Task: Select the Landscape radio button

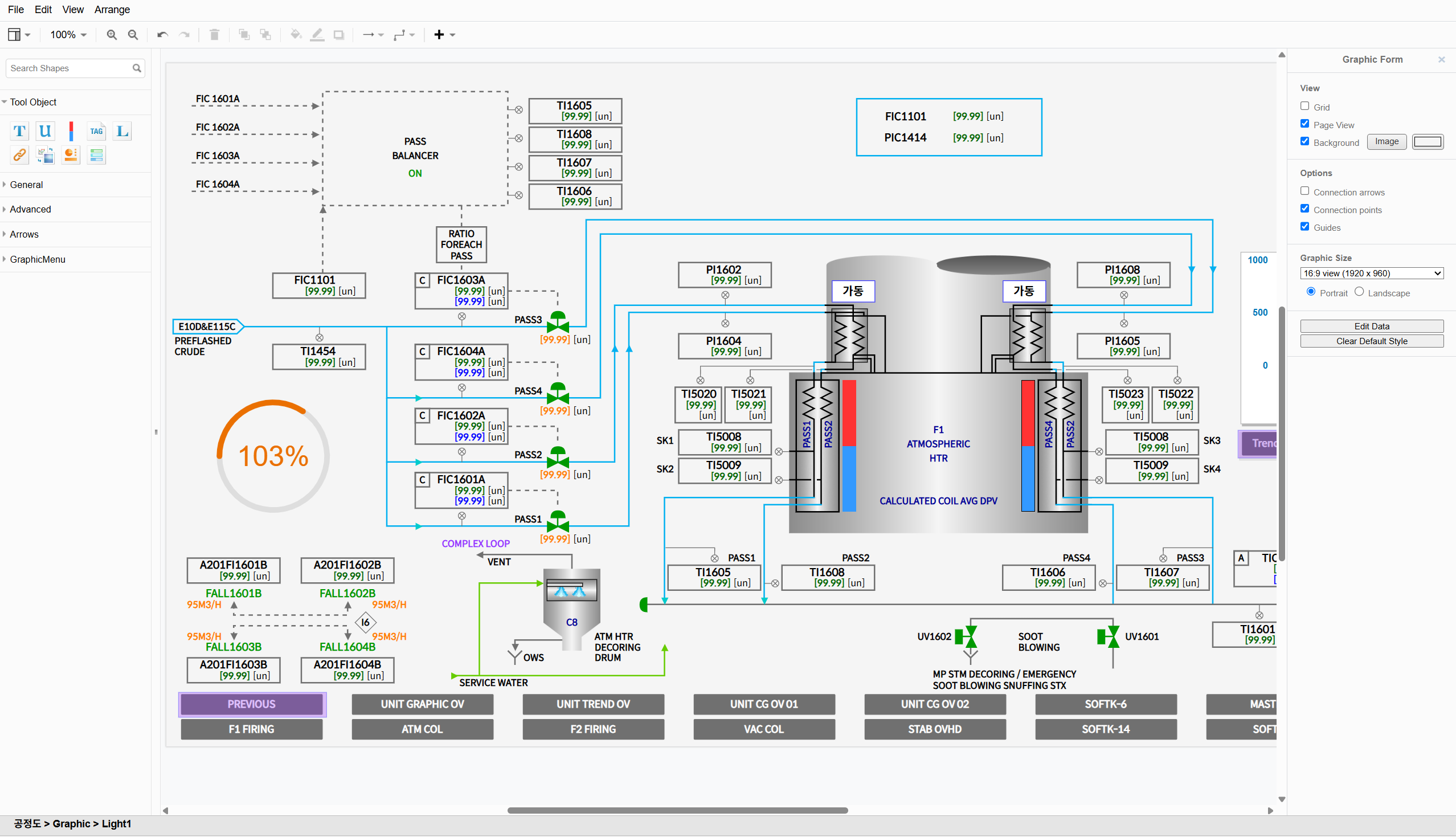Action: tap(1360, 292)
